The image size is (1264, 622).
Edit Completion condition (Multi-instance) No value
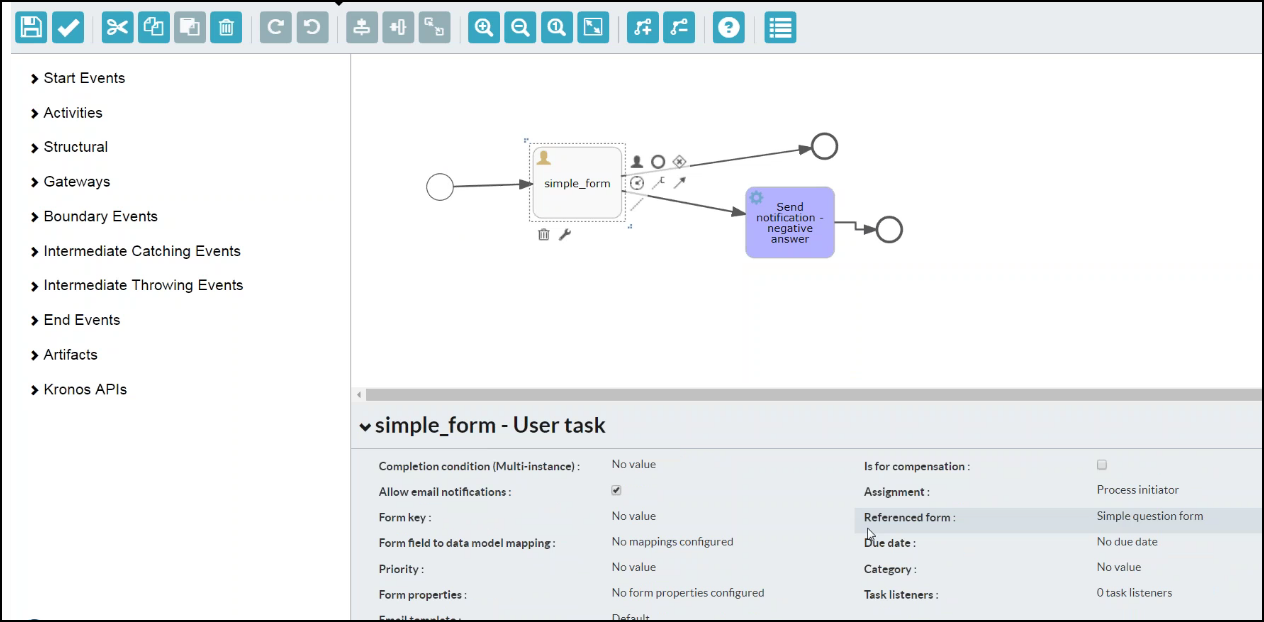(x=634, y=464)
